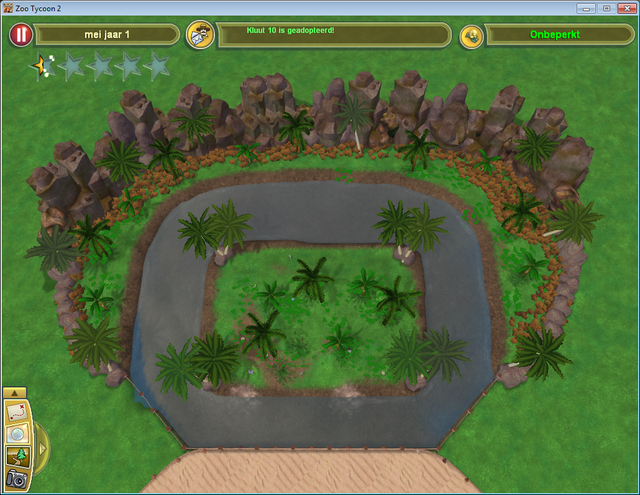
Task: Pause the game with the red pause button
Action: 21,35
